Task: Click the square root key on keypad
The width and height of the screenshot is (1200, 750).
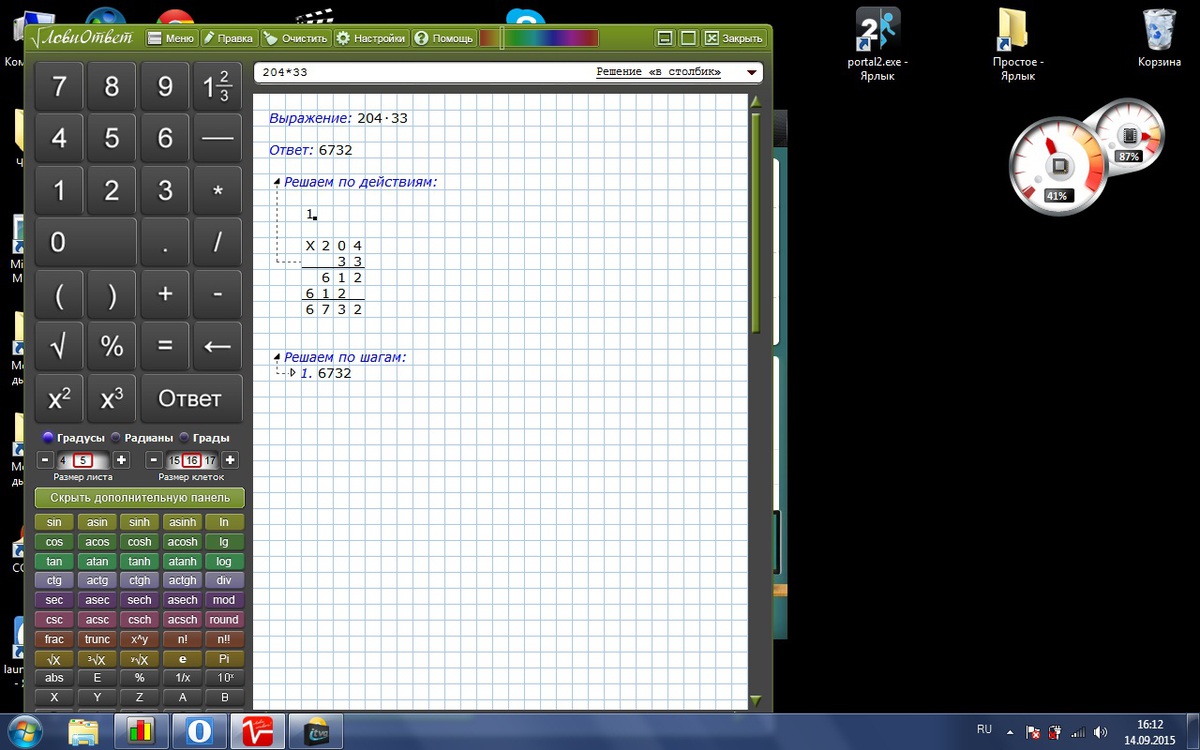Action: click(x=59, y=347)
